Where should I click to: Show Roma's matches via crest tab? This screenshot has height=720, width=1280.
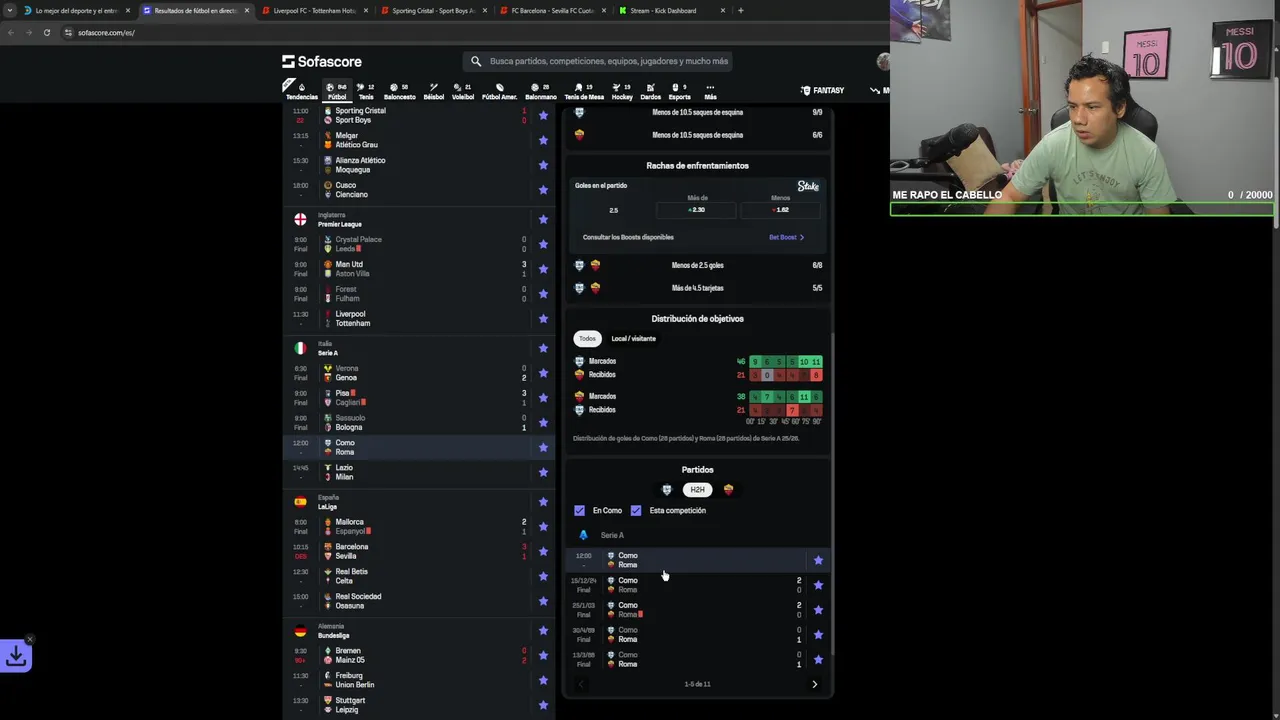point(728,489)
